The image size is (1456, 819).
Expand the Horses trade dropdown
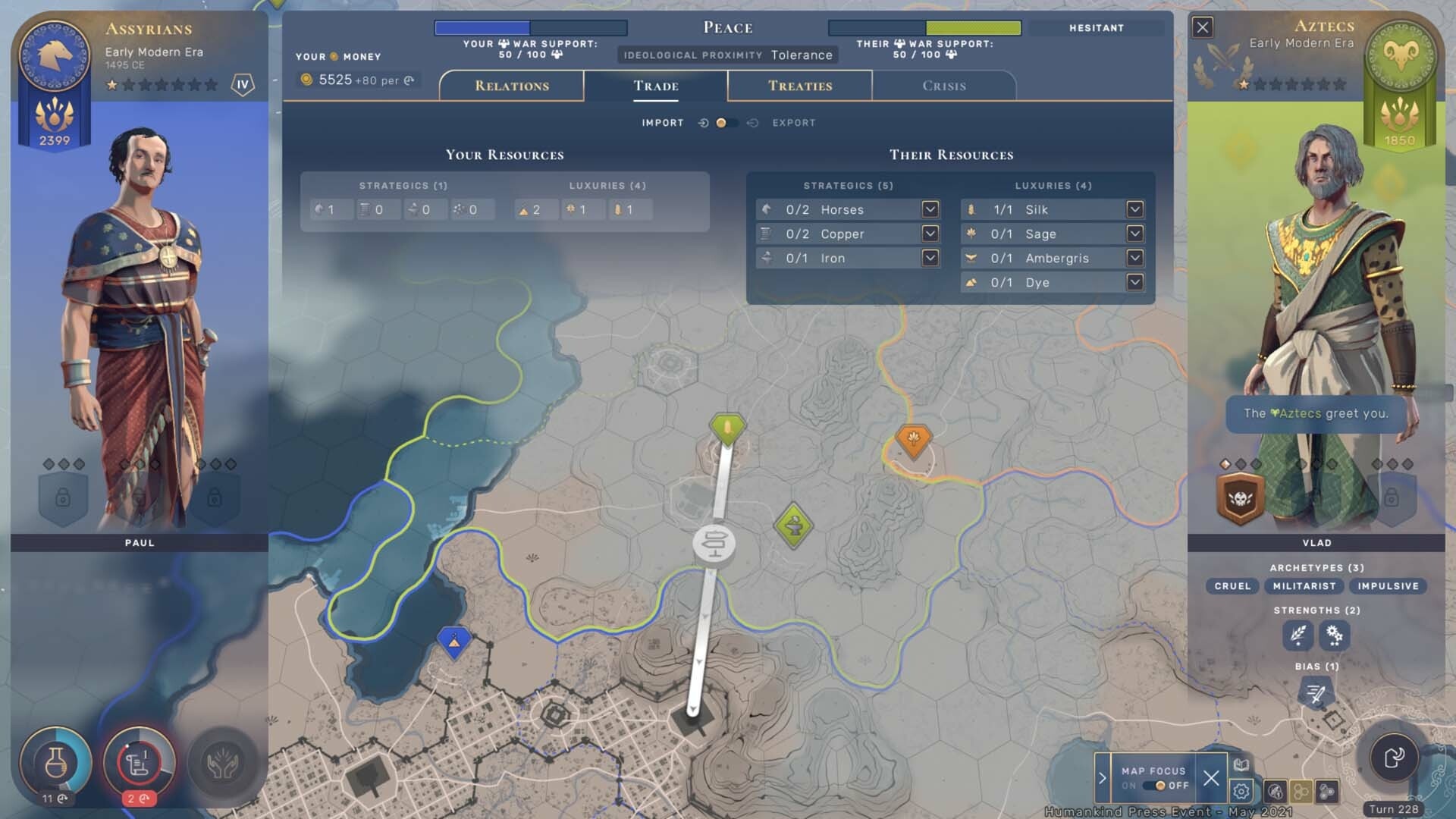929,209
